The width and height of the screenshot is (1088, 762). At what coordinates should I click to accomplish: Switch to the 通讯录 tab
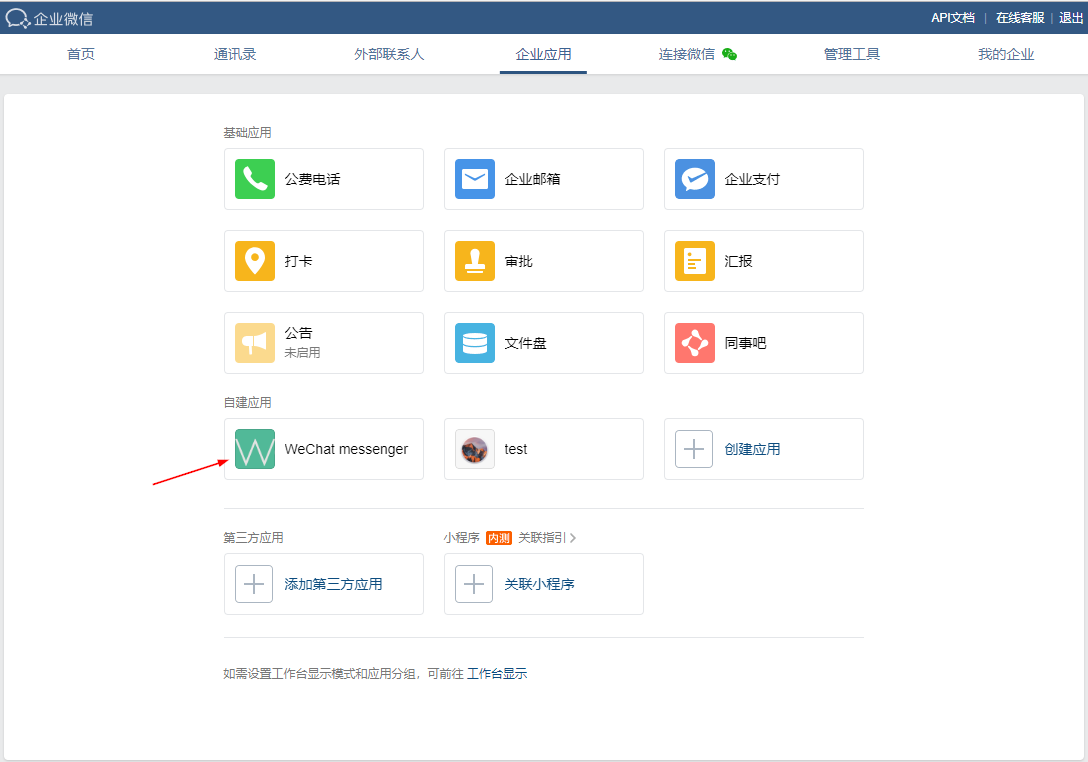point(235,54)
